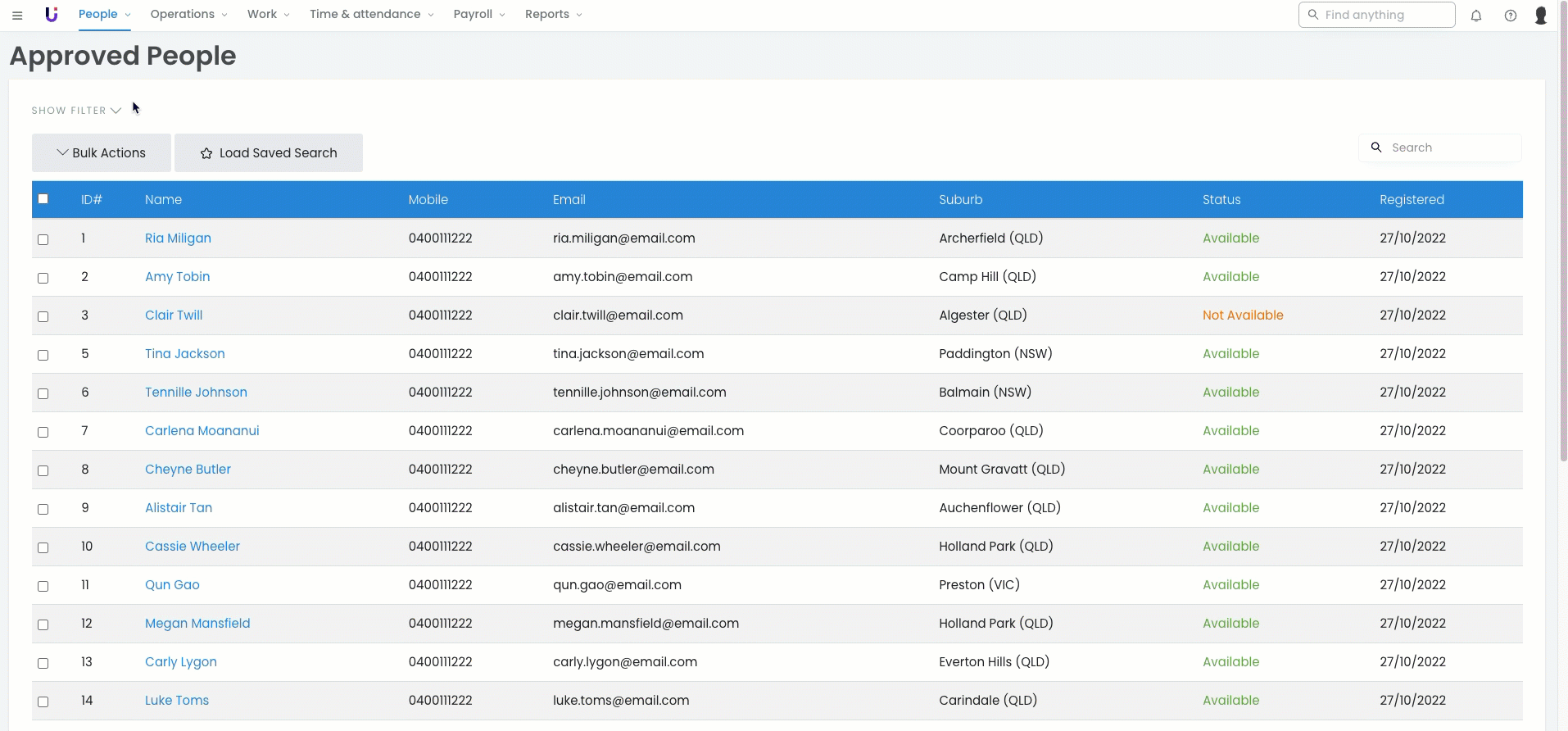1568x731 pixels.
Task: Open the Operations menu
Action: [x=188, y=15]
